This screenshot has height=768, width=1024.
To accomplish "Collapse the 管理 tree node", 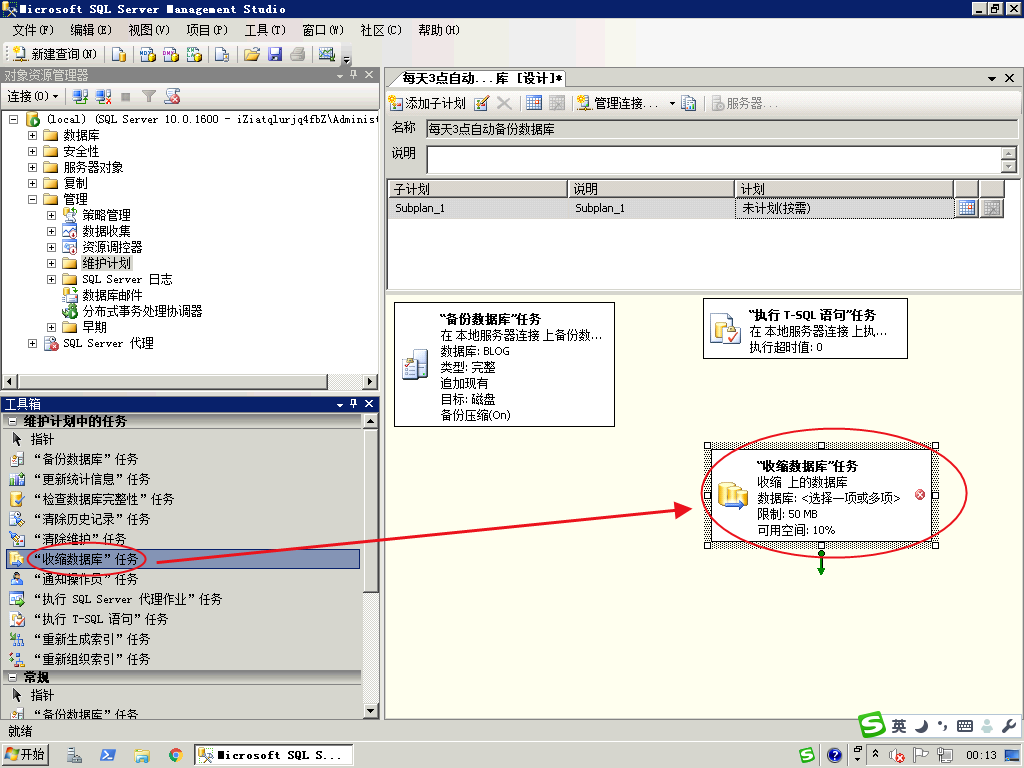I will coord(32,199).
